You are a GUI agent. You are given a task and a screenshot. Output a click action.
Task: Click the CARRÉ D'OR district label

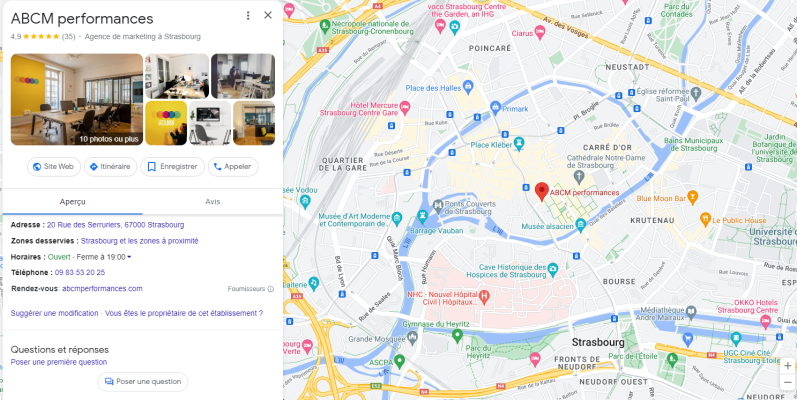(x=607, y=147)
